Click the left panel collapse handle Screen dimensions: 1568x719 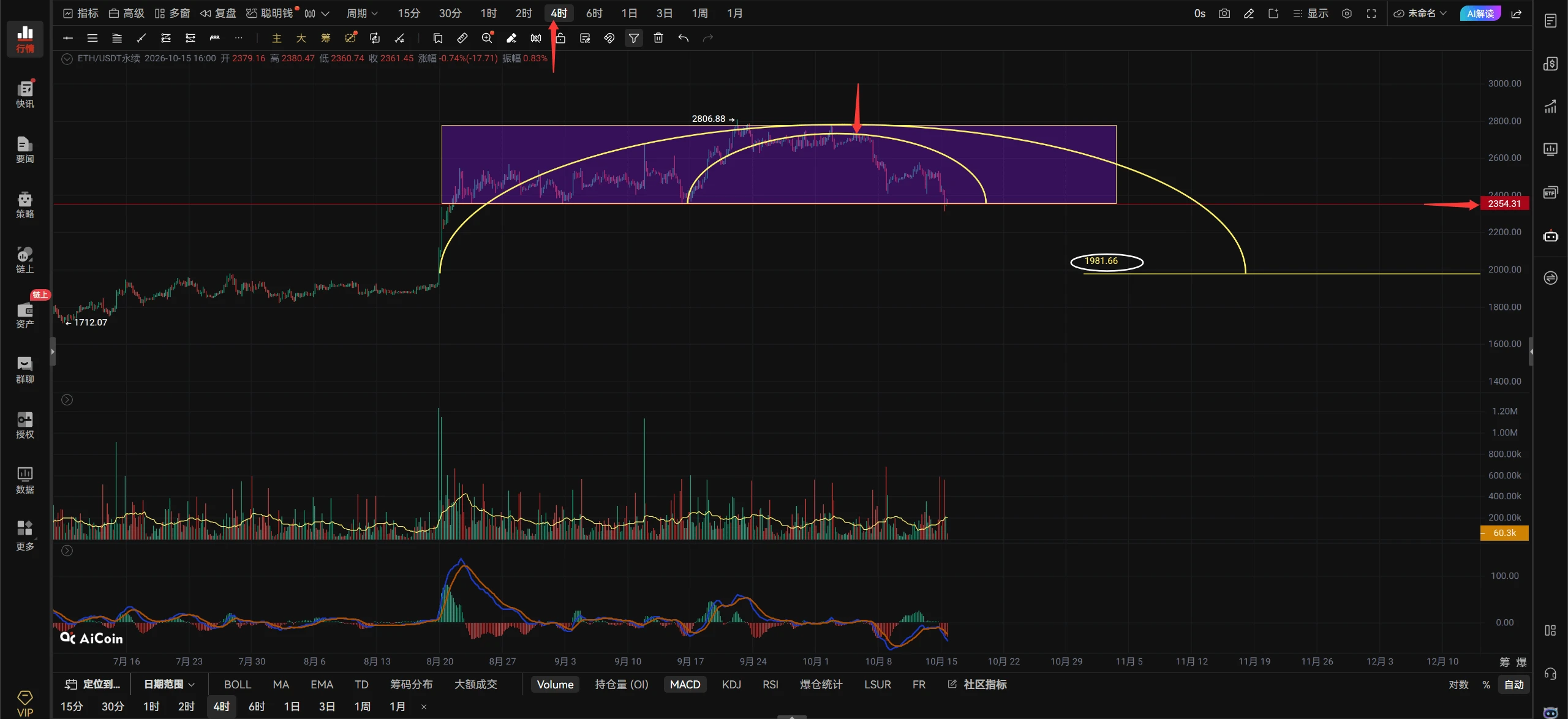pos(53,352)
